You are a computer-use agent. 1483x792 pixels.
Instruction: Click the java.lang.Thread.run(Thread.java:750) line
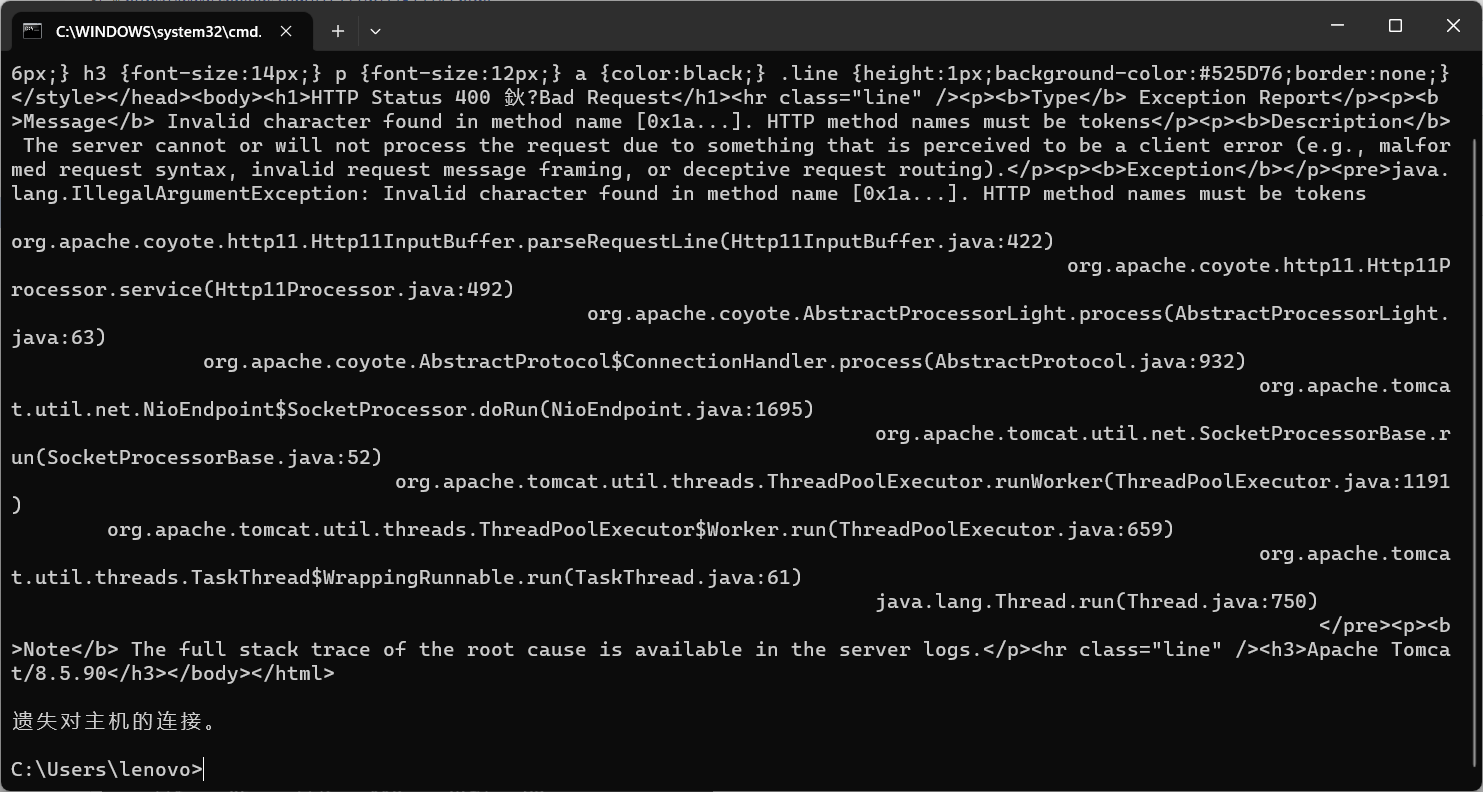point(1096,601)
